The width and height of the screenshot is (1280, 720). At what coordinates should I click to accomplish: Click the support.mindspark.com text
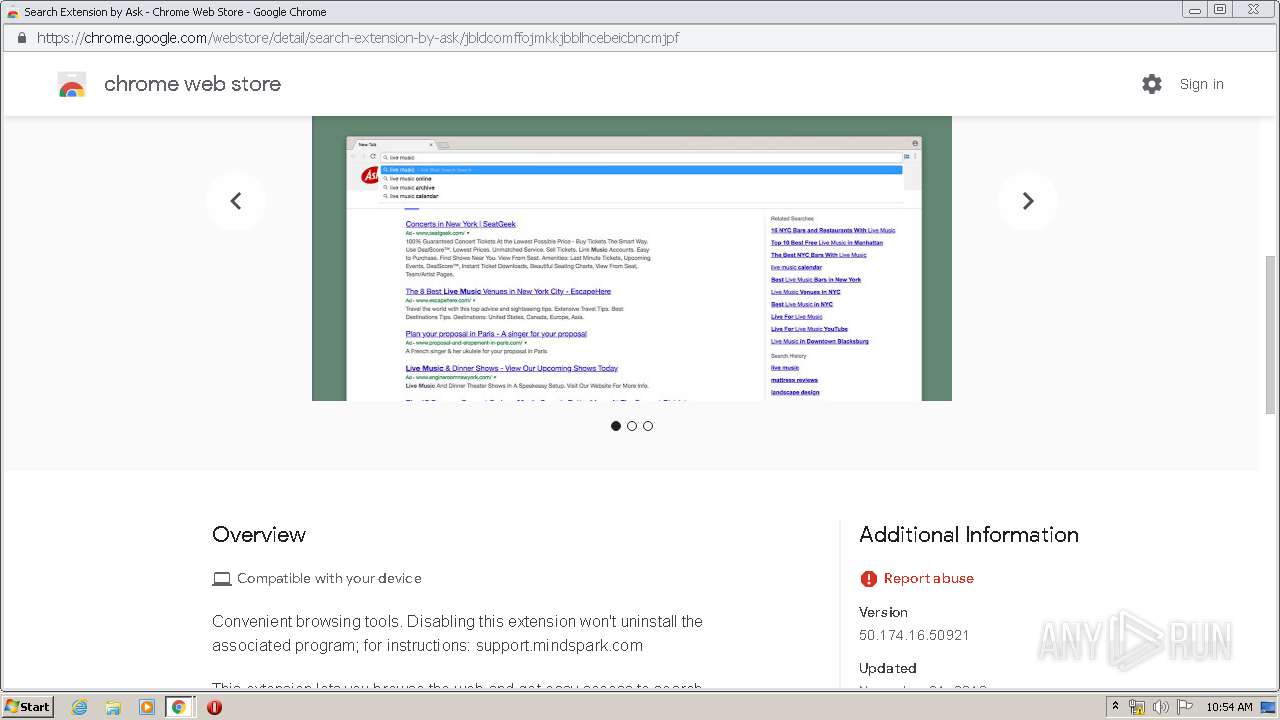pos(559,646)
